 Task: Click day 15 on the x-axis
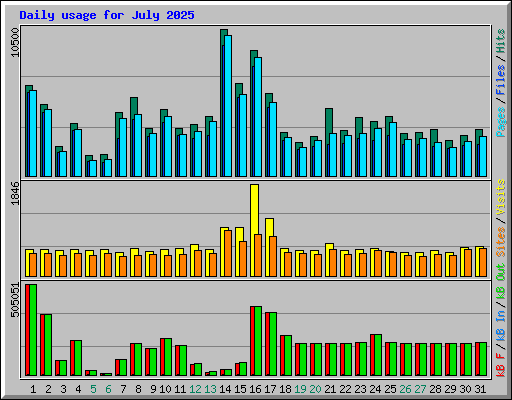(x=240, y=389)
